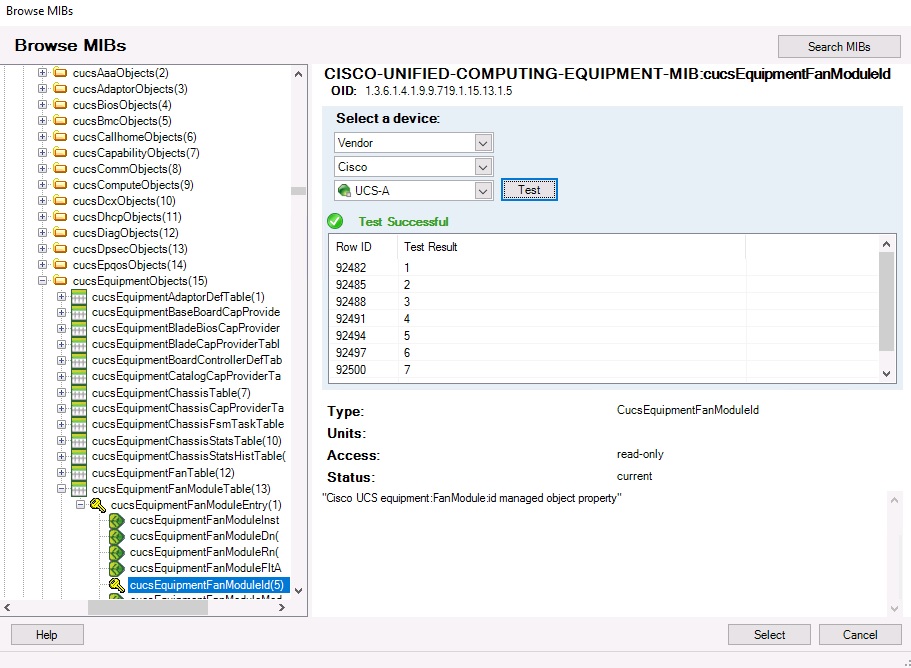Expand cucsBiosObjects(4) node
Viewport: 911px width, 668px height.
click(x=42, y=105)
